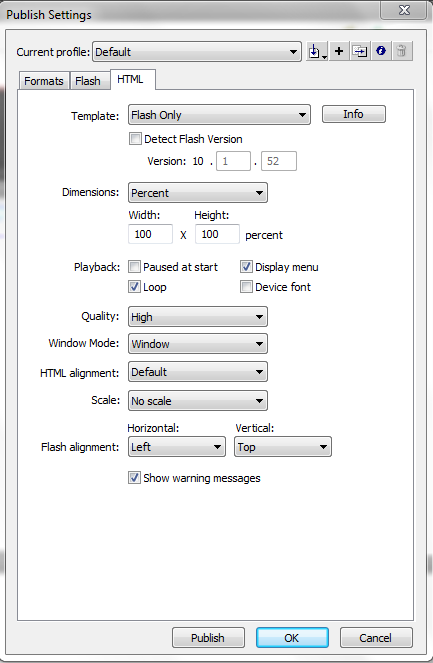
Task: Toggle the Paused at start checkbox
Action: point(134,267)
